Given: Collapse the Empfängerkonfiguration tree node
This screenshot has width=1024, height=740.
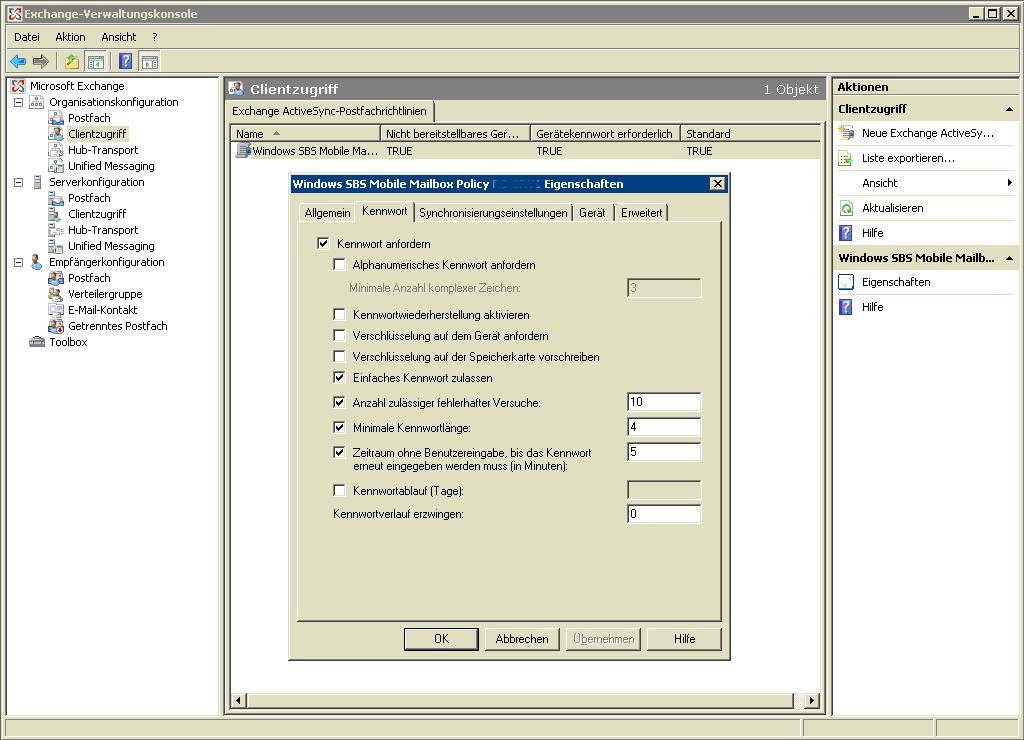Looking at the screenshot, I should click(18, 263).
